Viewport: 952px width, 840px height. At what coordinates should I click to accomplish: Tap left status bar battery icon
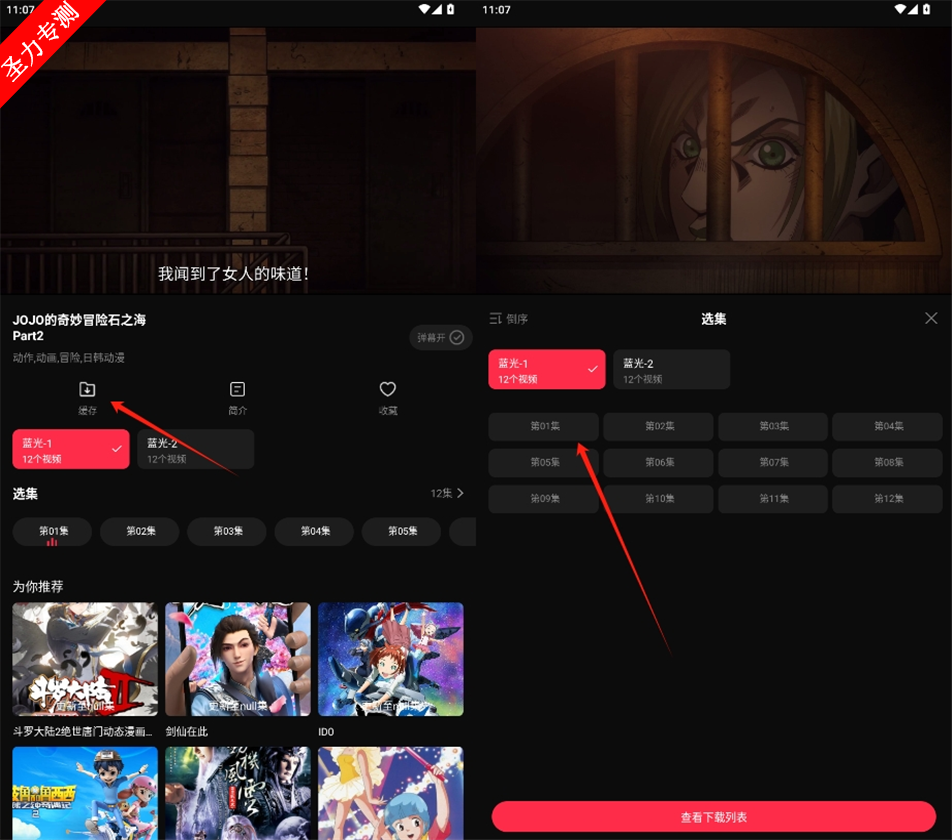pyautogui.click(x=450, y=9)
